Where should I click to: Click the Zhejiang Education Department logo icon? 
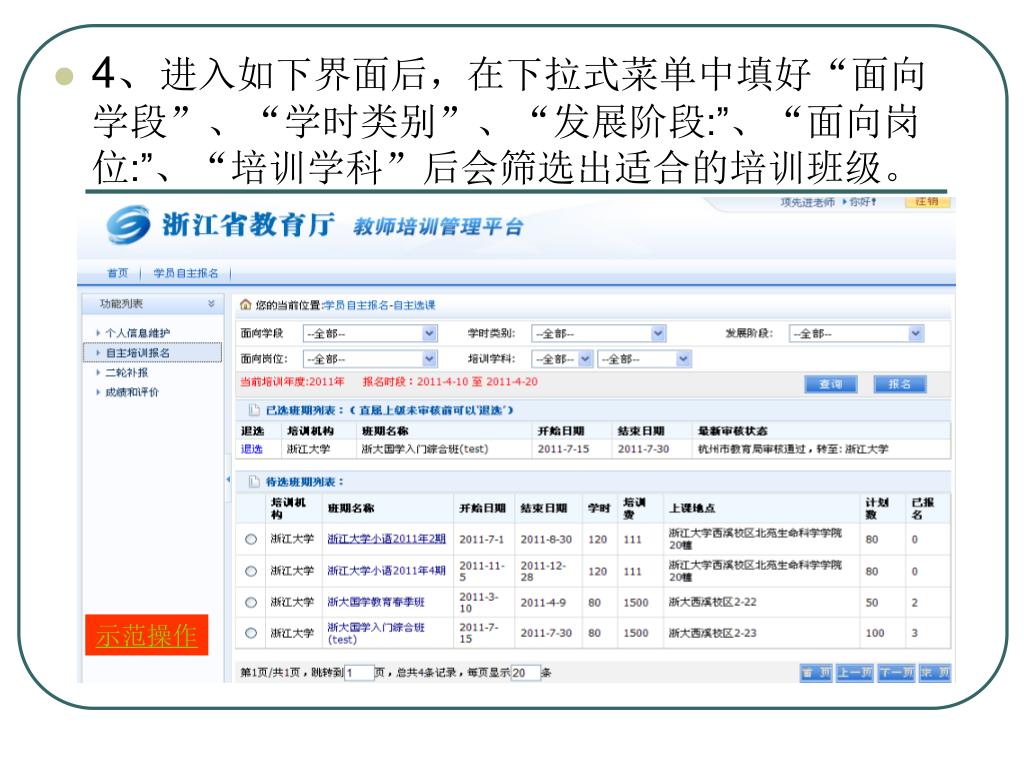tap(129, 225)
